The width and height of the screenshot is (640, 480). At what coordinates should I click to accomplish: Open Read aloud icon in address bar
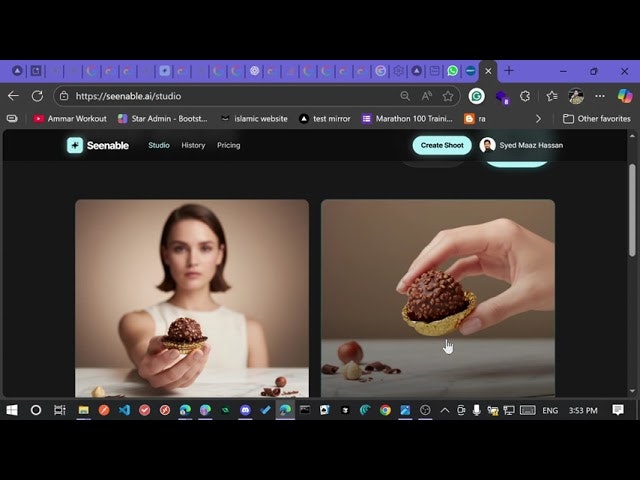click(x=427, y=96)
